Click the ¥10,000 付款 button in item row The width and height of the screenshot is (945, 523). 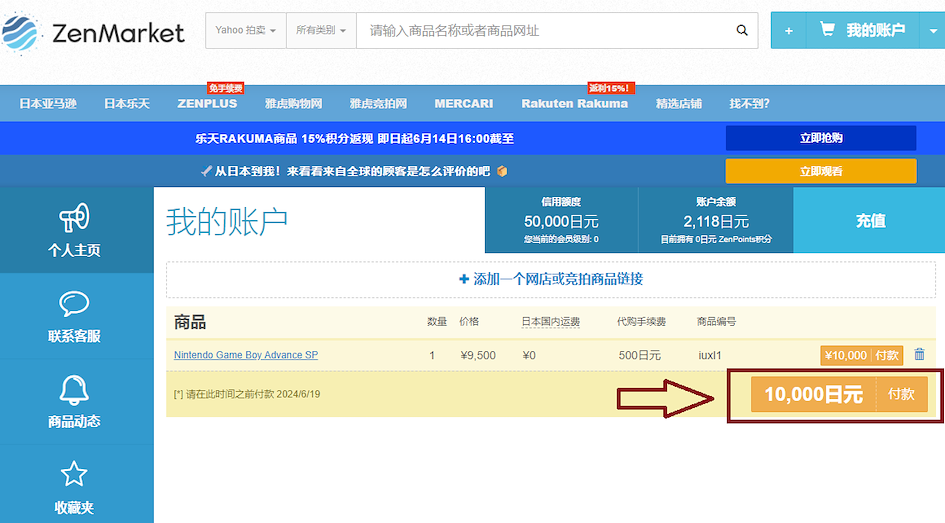click(x=862, y=355)
